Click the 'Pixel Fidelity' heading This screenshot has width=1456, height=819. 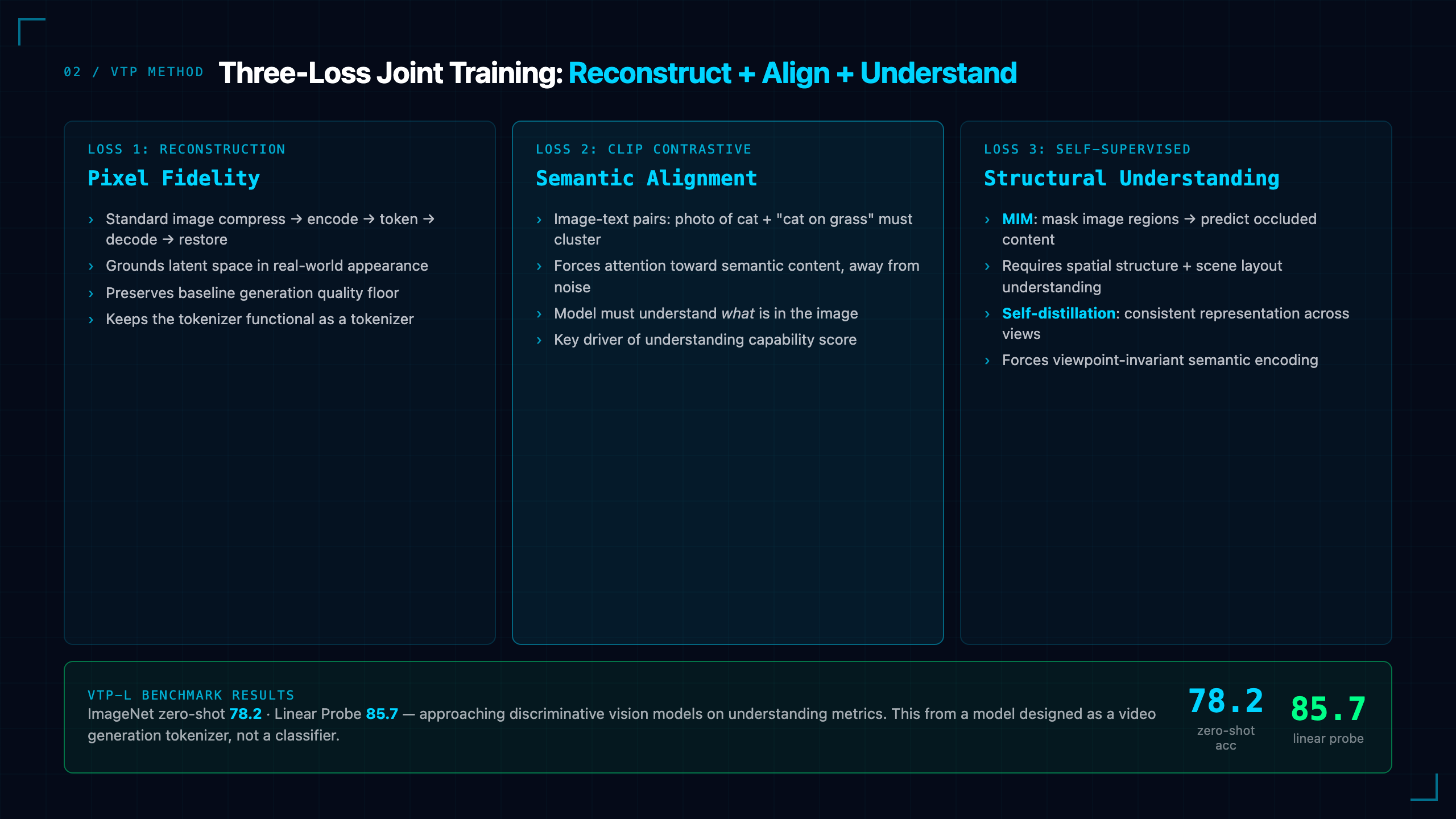173,178
